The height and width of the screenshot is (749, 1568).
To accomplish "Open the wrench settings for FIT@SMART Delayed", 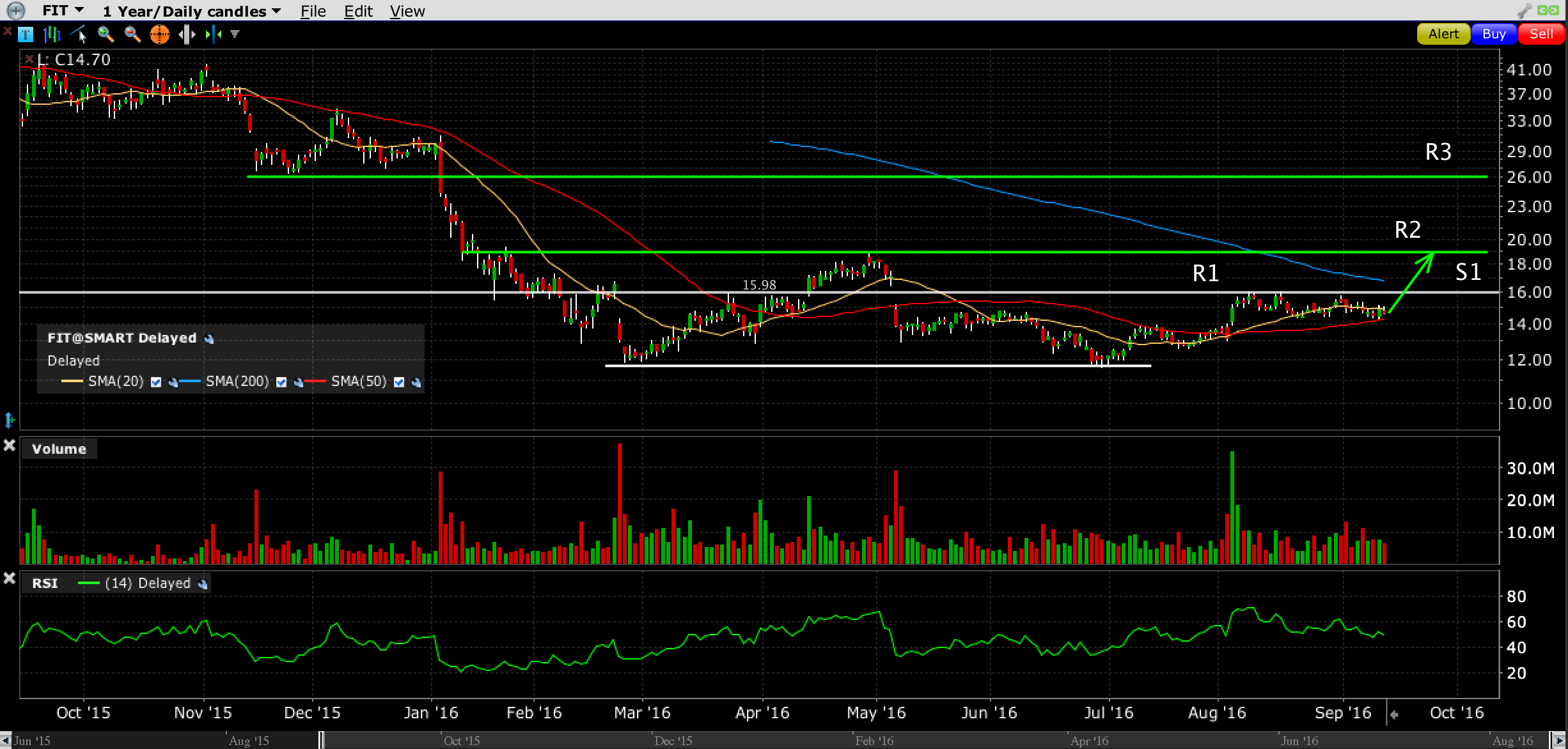I will pyautogui.click(x=208, y=339).
